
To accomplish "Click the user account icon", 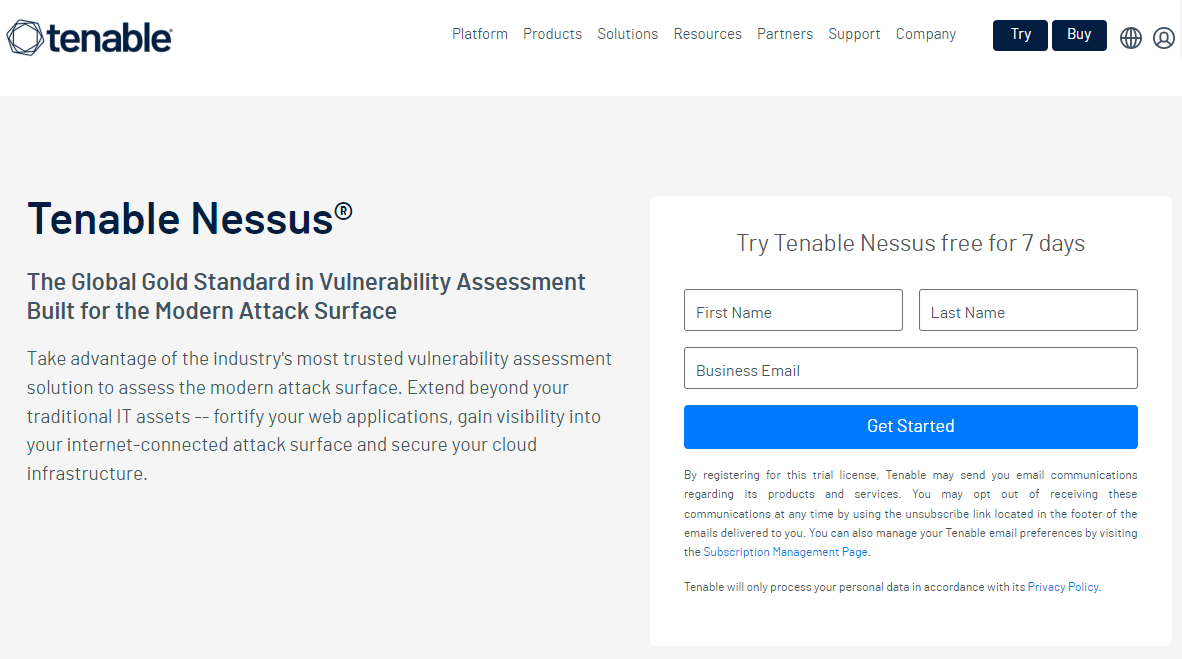I will 1163,37.
